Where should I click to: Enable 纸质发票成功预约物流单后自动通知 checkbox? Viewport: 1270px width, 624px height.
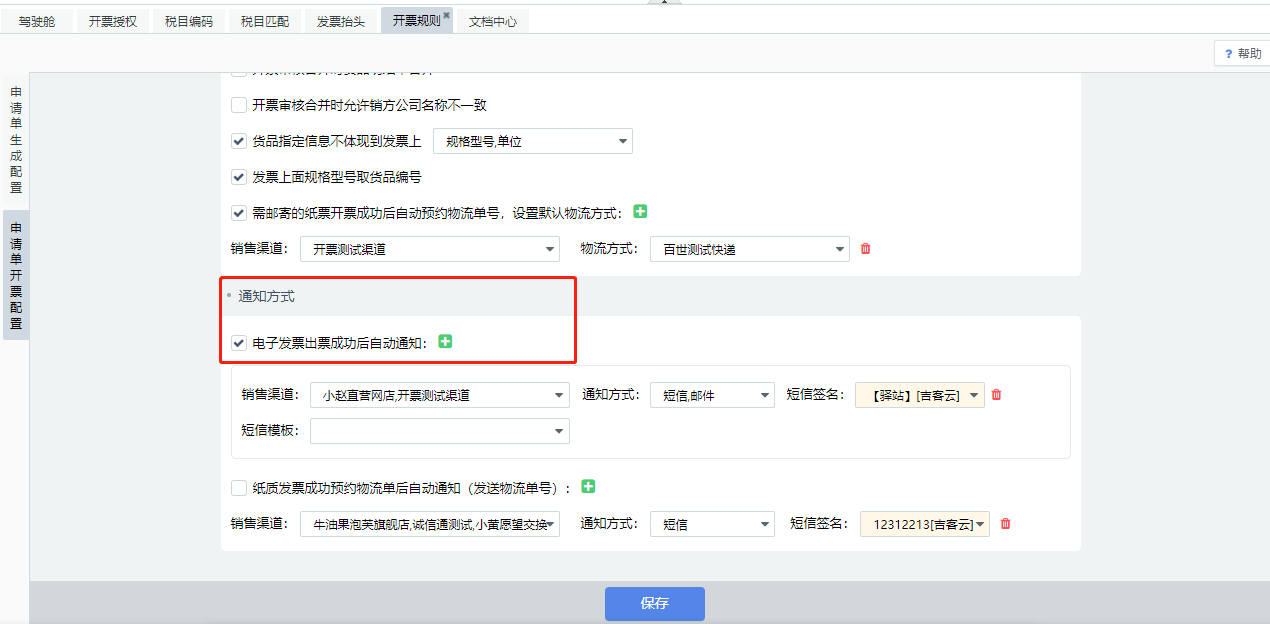click(239, 488)
